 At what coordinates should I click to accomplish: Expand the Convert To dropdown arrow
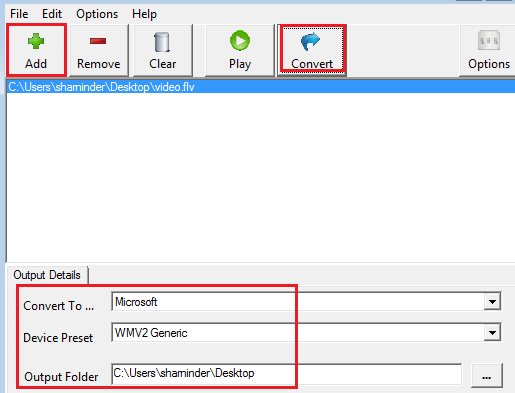492,302
